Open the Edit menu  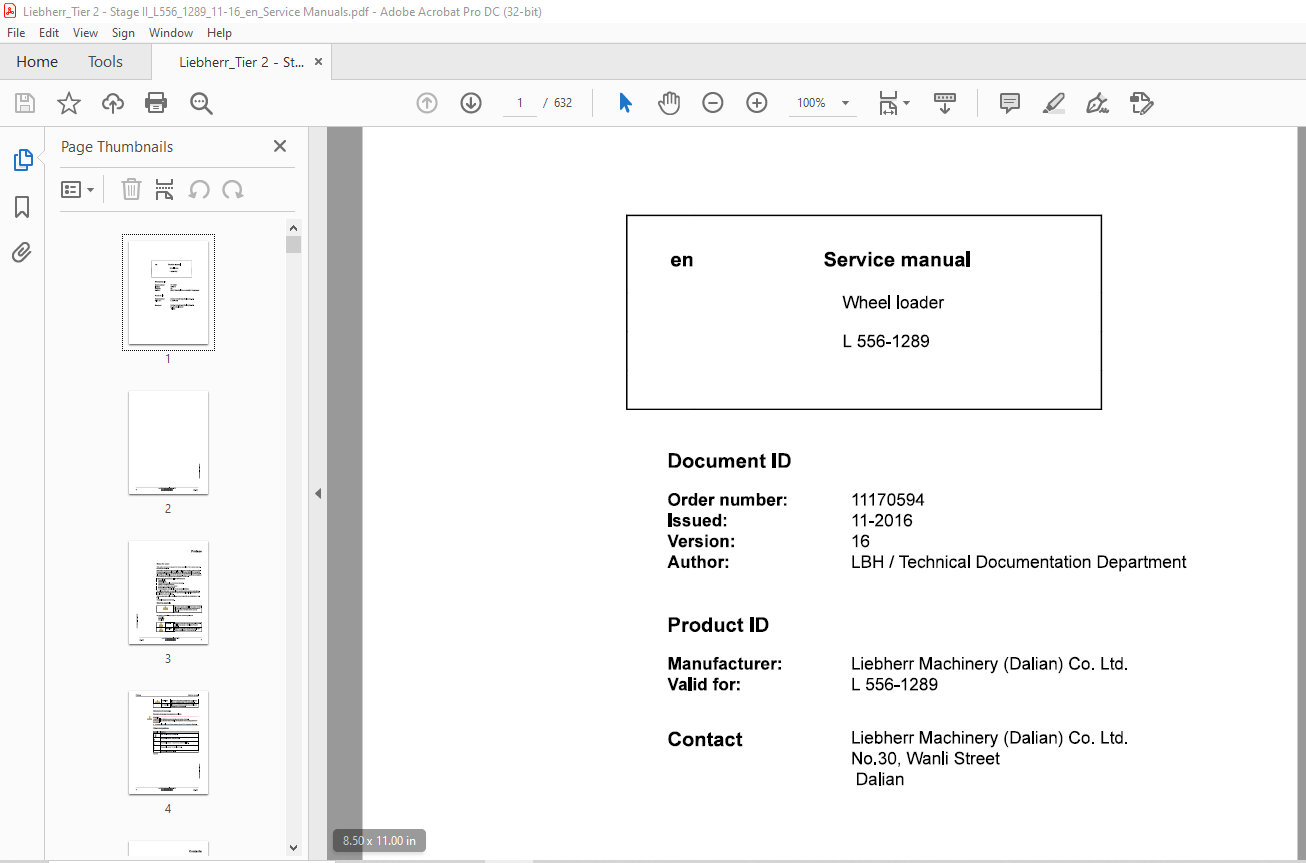(49, 33)
